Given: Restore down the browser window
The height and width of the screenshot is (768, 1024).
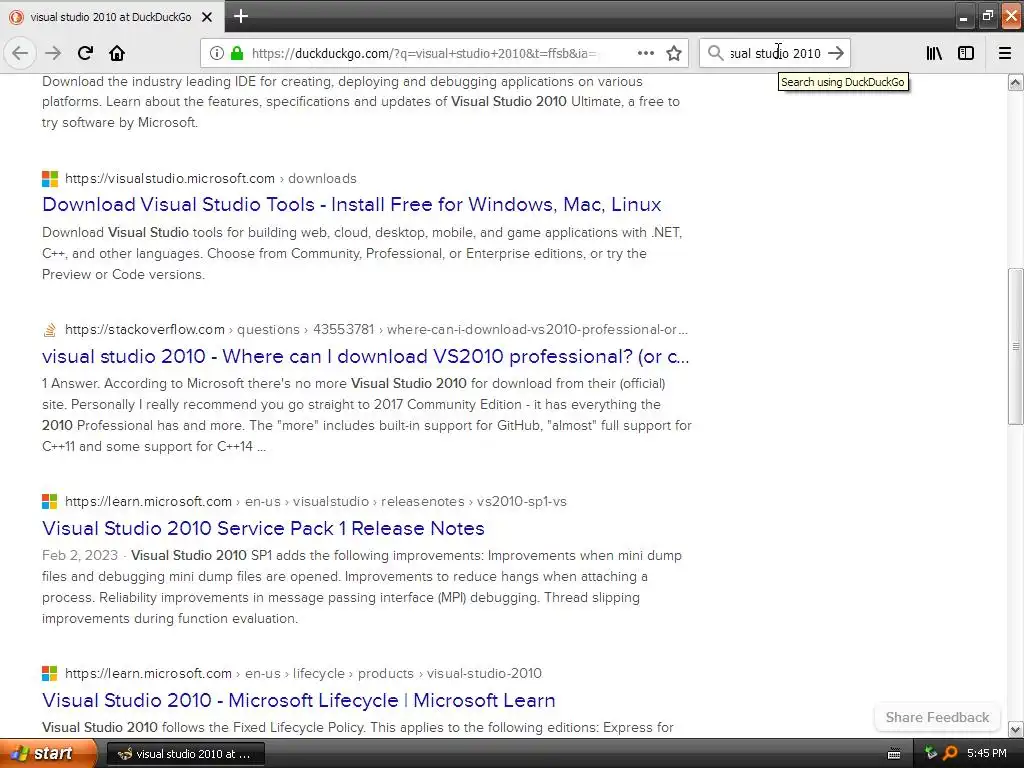Looking at the screenshot, I should pyautogui.click(x=987, y=16).
